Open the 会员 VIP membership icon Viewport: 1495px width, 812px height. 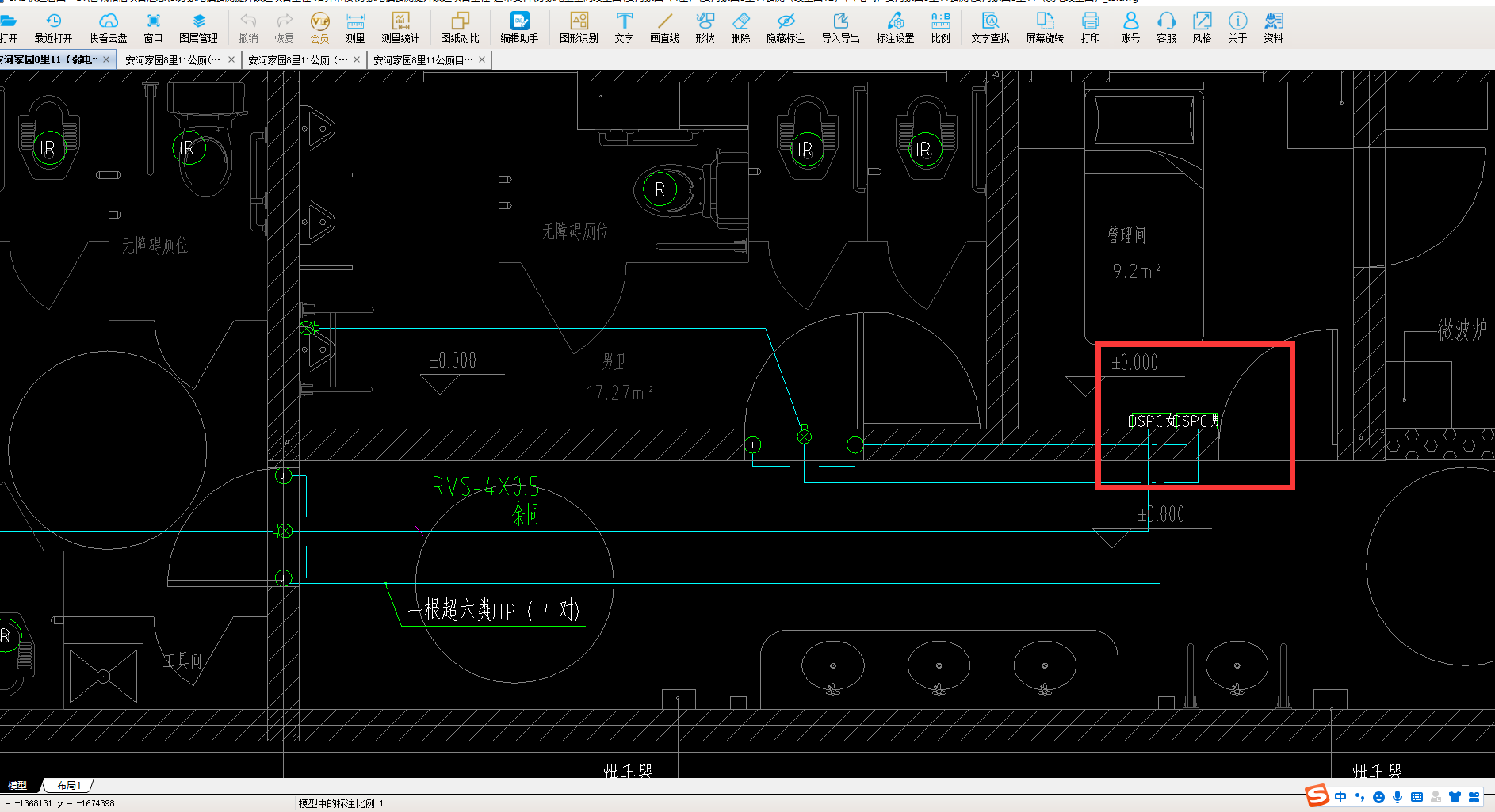pyautogui.click(x=319, y=27)
